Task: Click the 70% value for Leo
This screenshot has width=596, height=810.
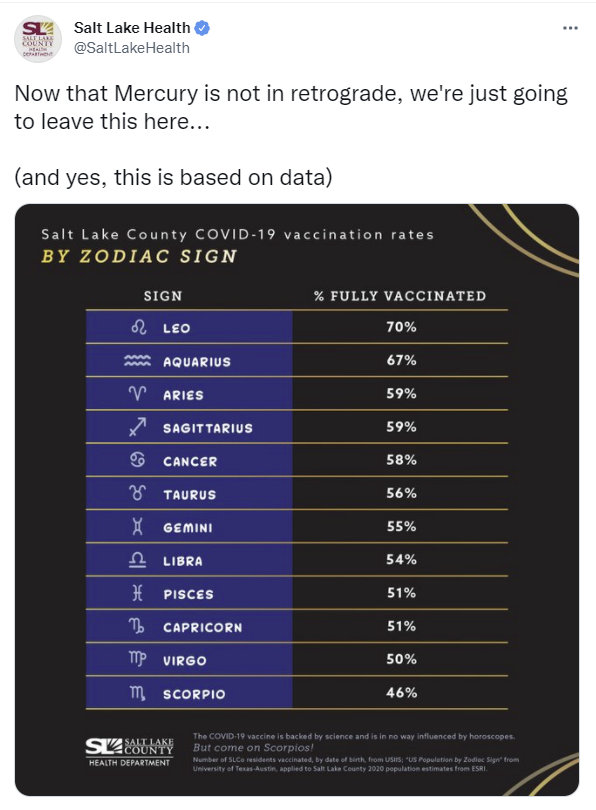Action: click(x=401, y=327)
